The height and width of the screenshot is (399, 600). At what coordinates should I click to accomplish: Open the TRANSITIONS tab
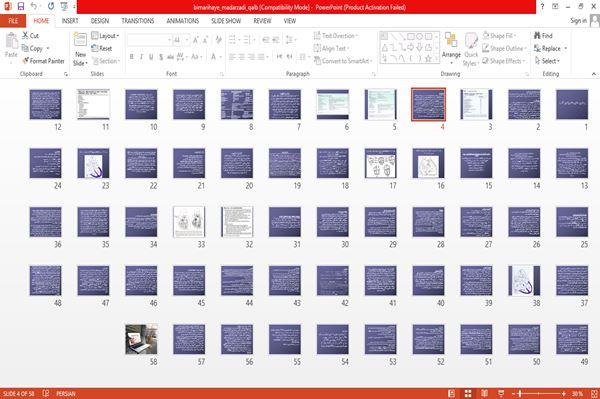pyautogui.click(x=138, y=21)
